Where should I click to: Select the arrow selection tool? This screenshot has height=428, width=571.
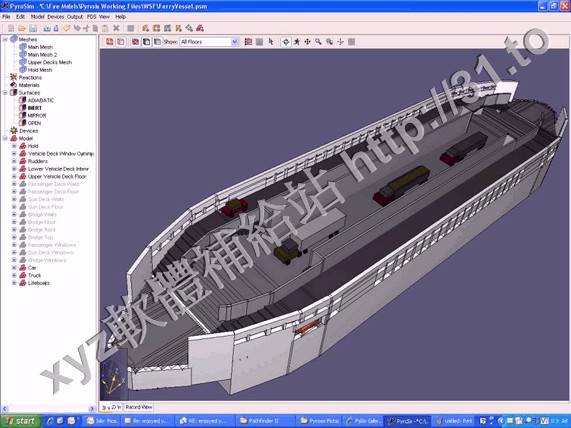[271, 42]
